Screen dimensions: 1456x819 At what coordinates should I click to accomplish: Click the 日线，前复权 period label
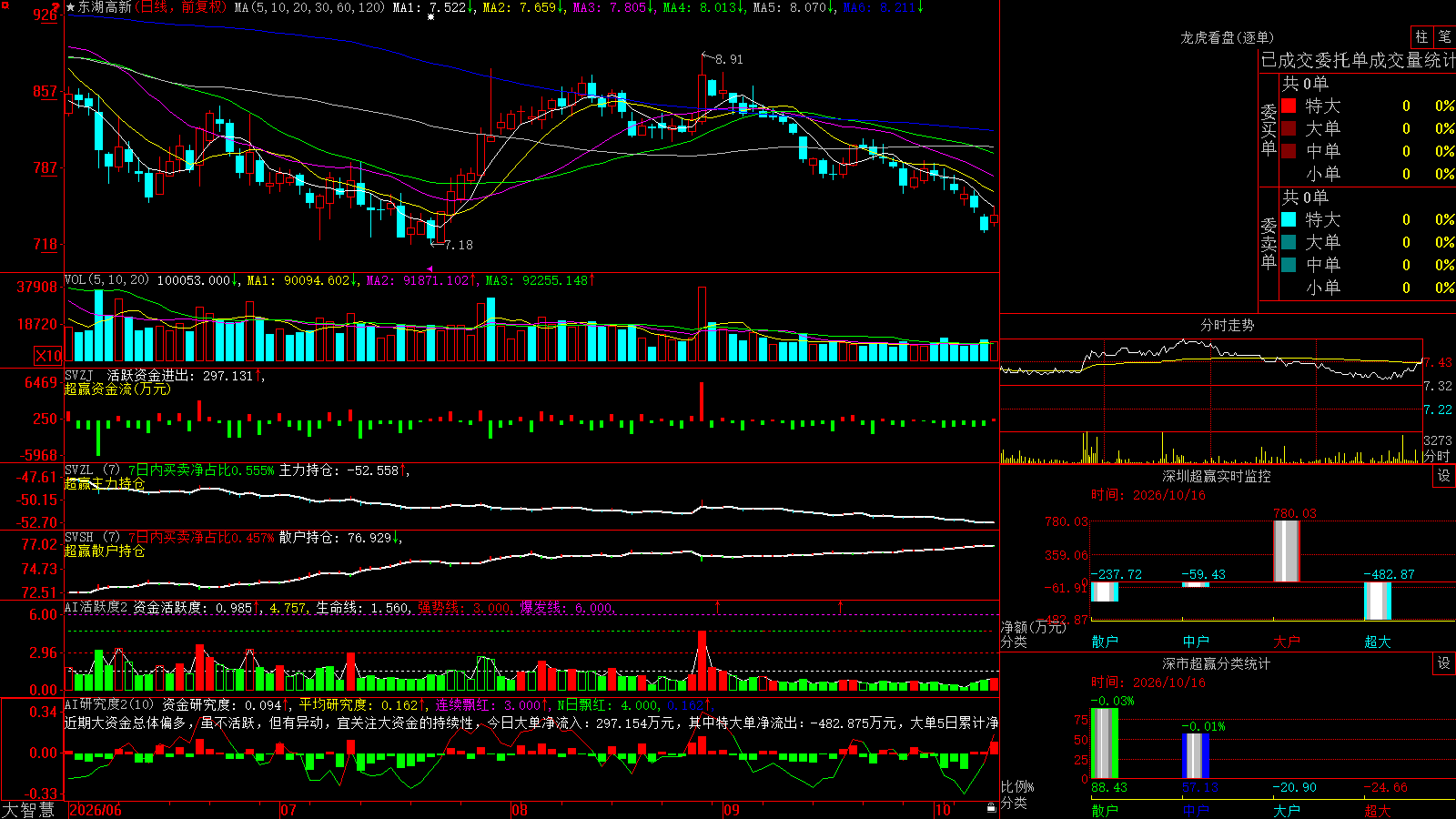[180, 7]
